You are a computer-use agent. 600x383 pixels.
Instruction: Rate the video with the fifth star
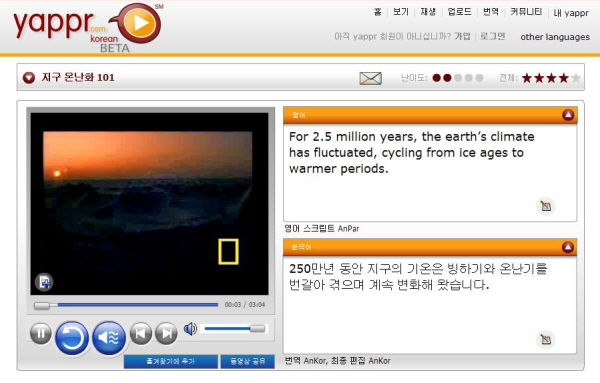tap(576, 78)
